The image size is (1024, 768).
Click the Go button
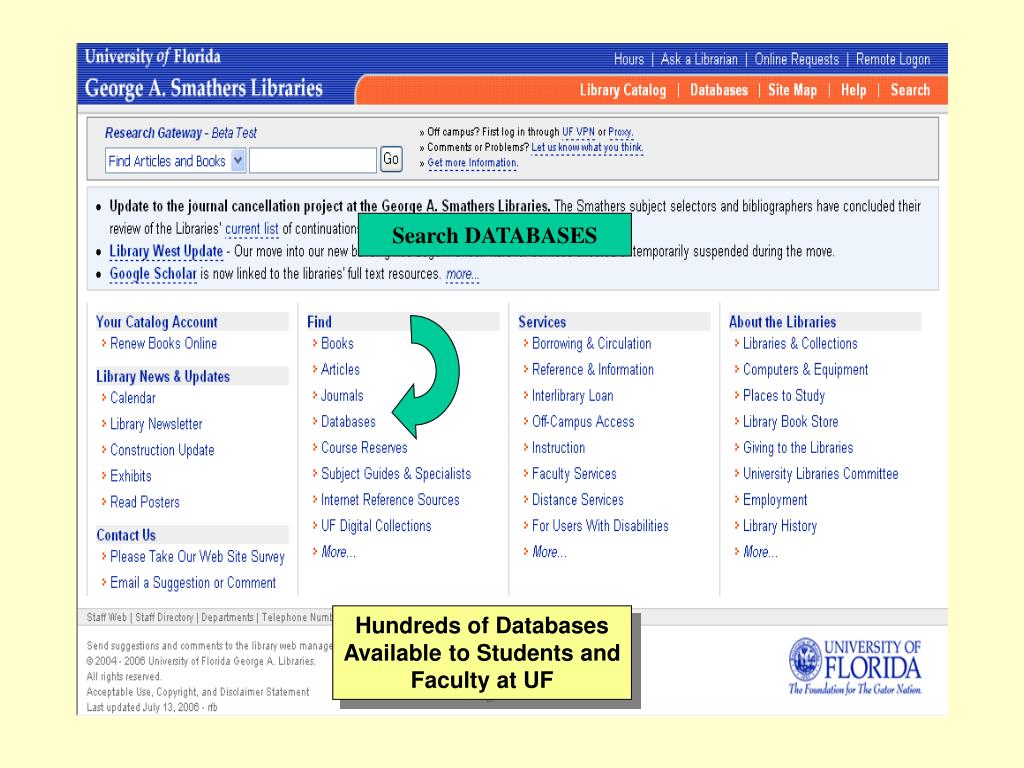coord(391,159)
